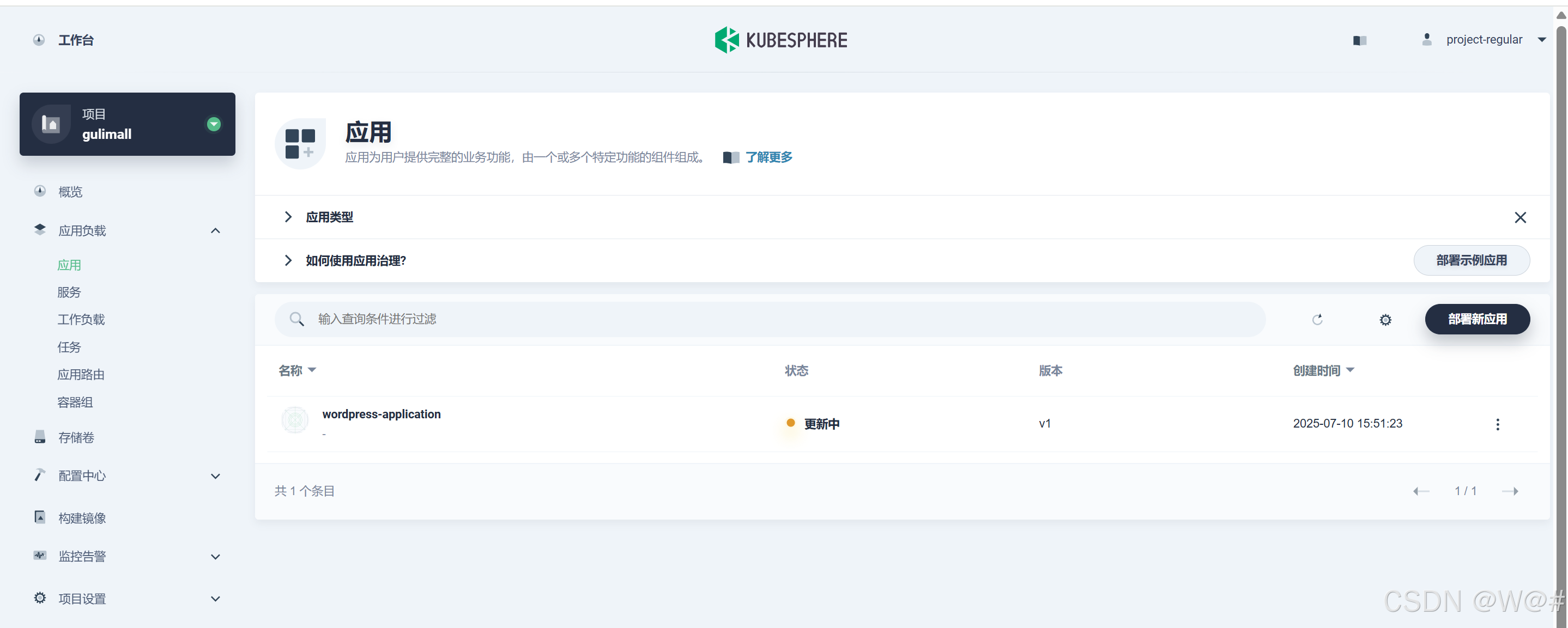Select 容器组 in the sidebar
This screenshot has width=1568, height=628.
(x=75, y=403)
